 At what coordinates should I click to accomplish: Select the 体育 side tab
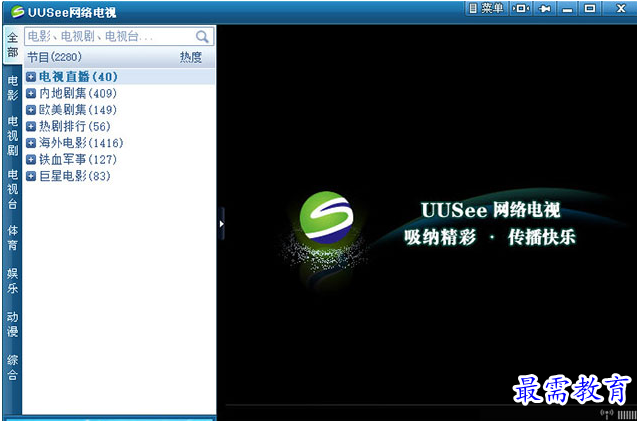(x=13, y=238)
